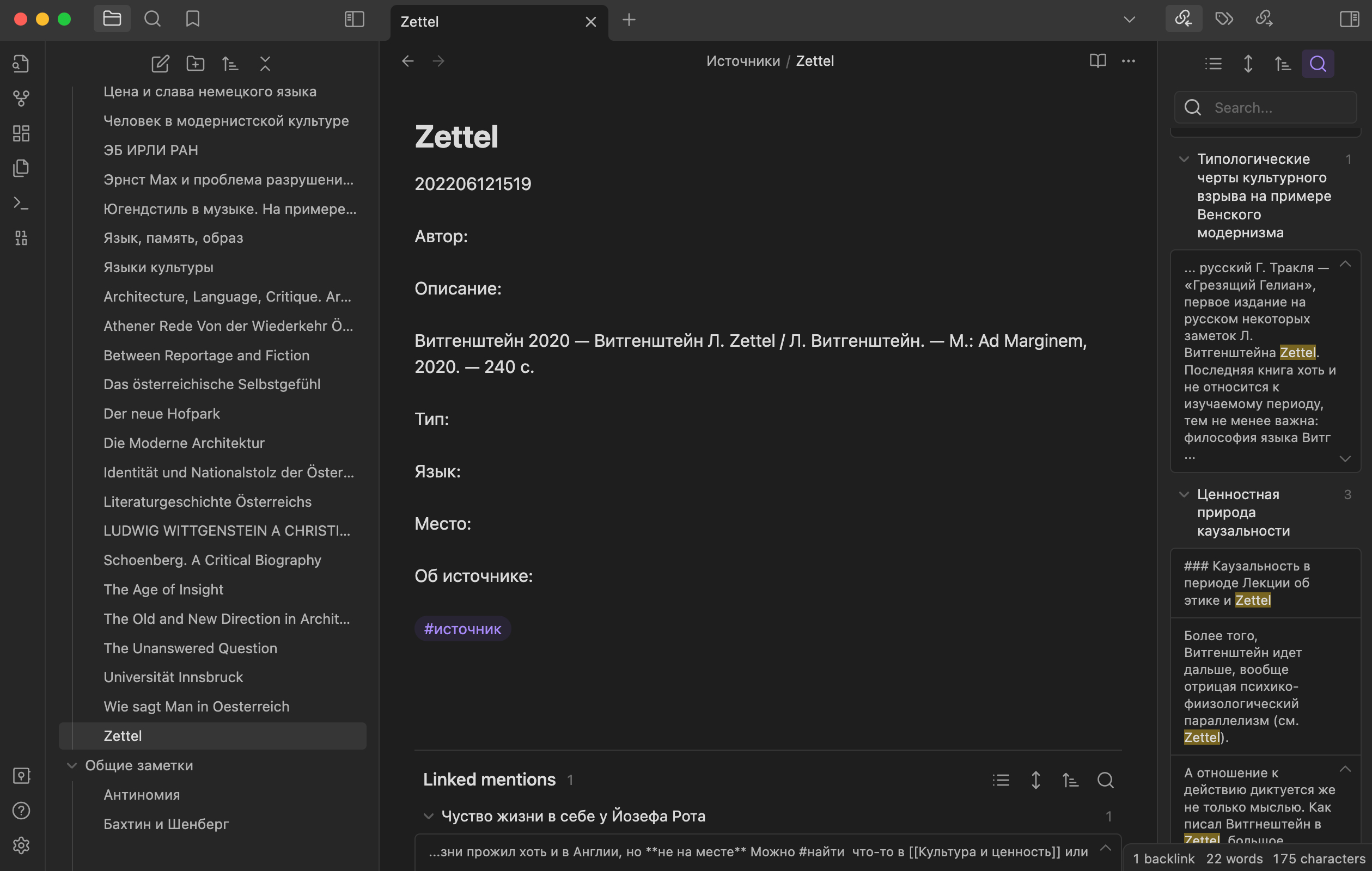Toggle the left sidebar collapse icon

point(354,20)
